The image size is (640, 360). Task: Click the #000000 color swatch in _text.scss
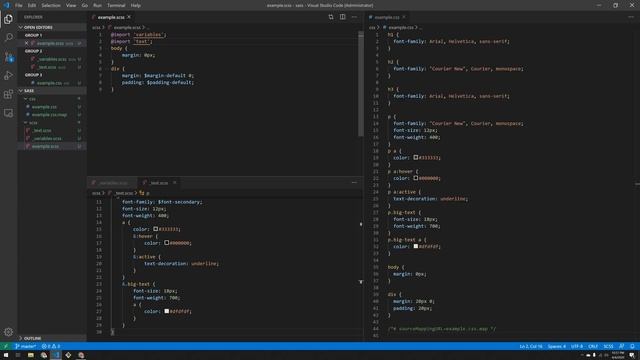pyautogui.click(x=167, y=242)
